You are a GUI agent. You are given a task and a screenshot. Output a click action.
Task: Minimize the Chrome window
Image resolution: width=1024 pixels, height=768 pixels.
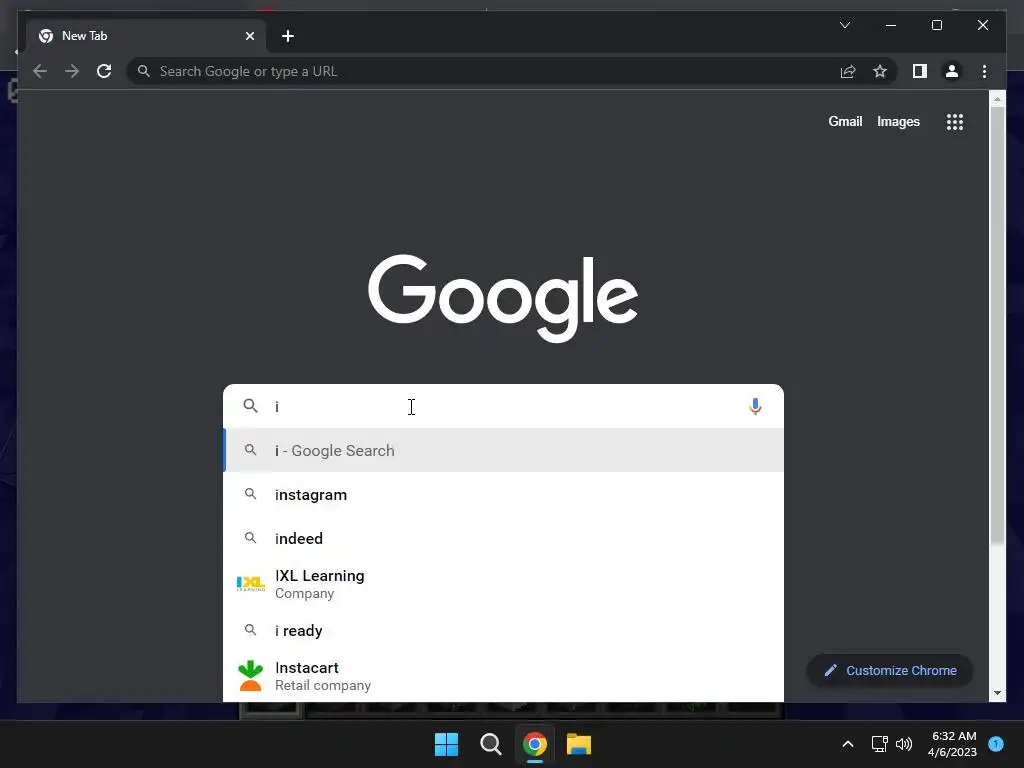(891, 25)
